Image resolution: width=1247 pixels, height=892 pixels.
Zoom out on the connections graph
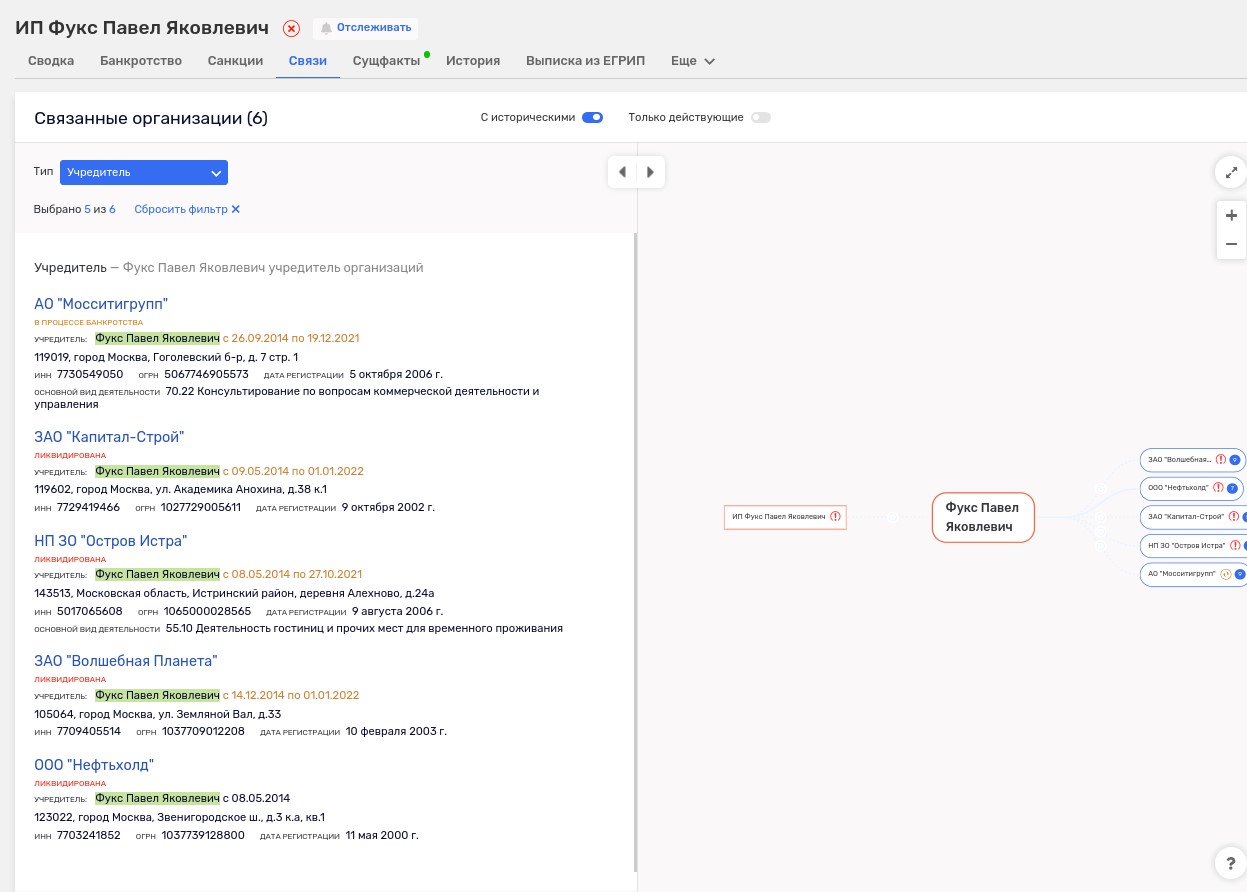(1231, 244)
